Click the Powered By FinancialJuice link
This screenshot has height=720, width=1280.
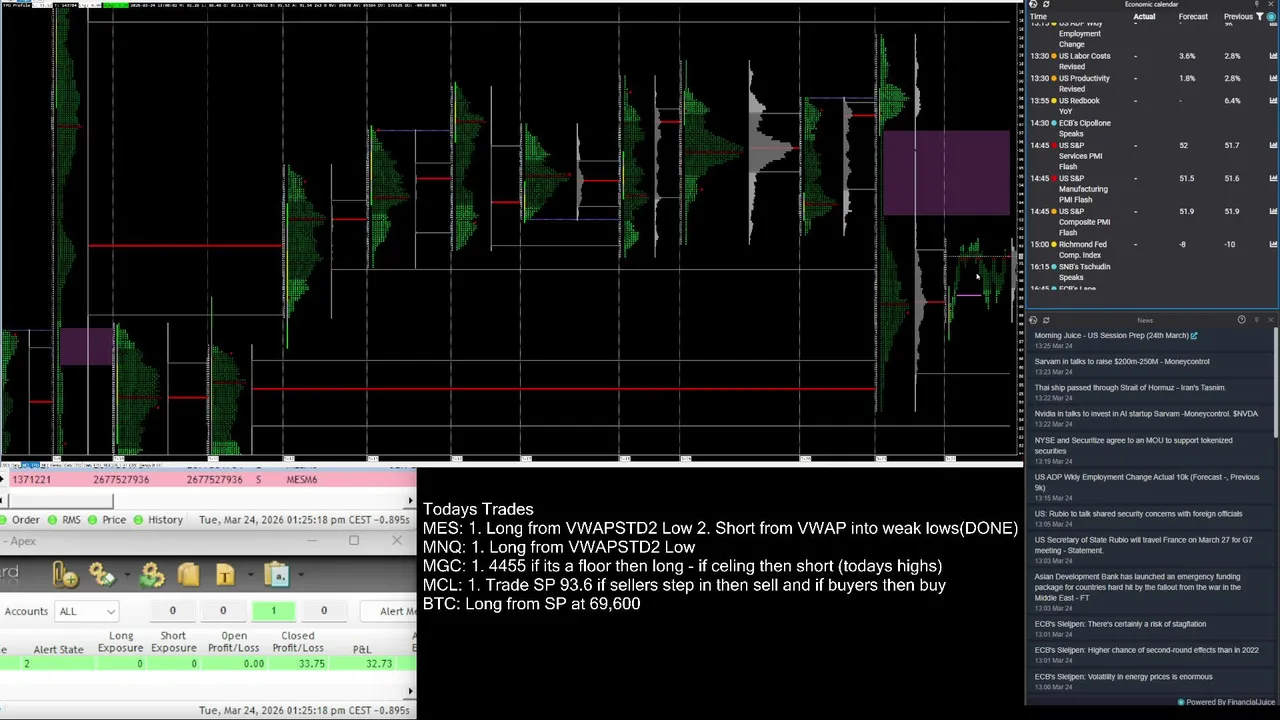pyautogui.click(x=1231, y=702)
